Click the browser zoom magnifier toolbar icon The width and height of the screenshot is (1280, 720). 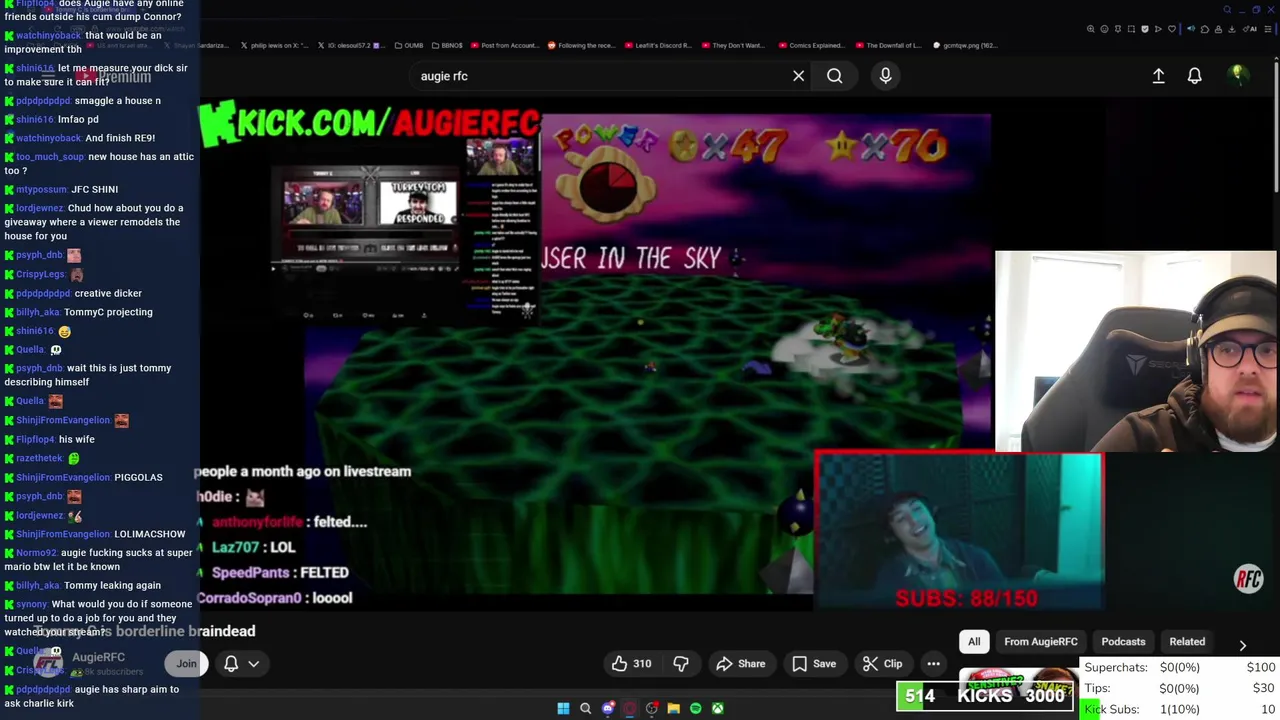[1091, 29]
